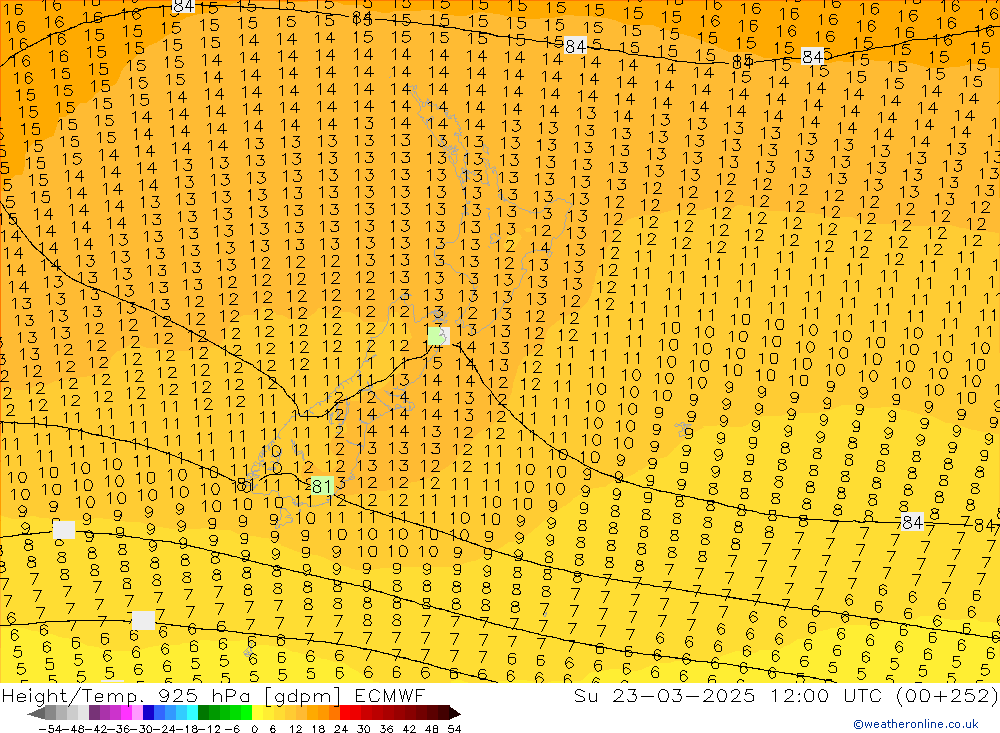Click the cyan swatch just left of dark green
Screen dimensions: 1000x733
[192, 713]
